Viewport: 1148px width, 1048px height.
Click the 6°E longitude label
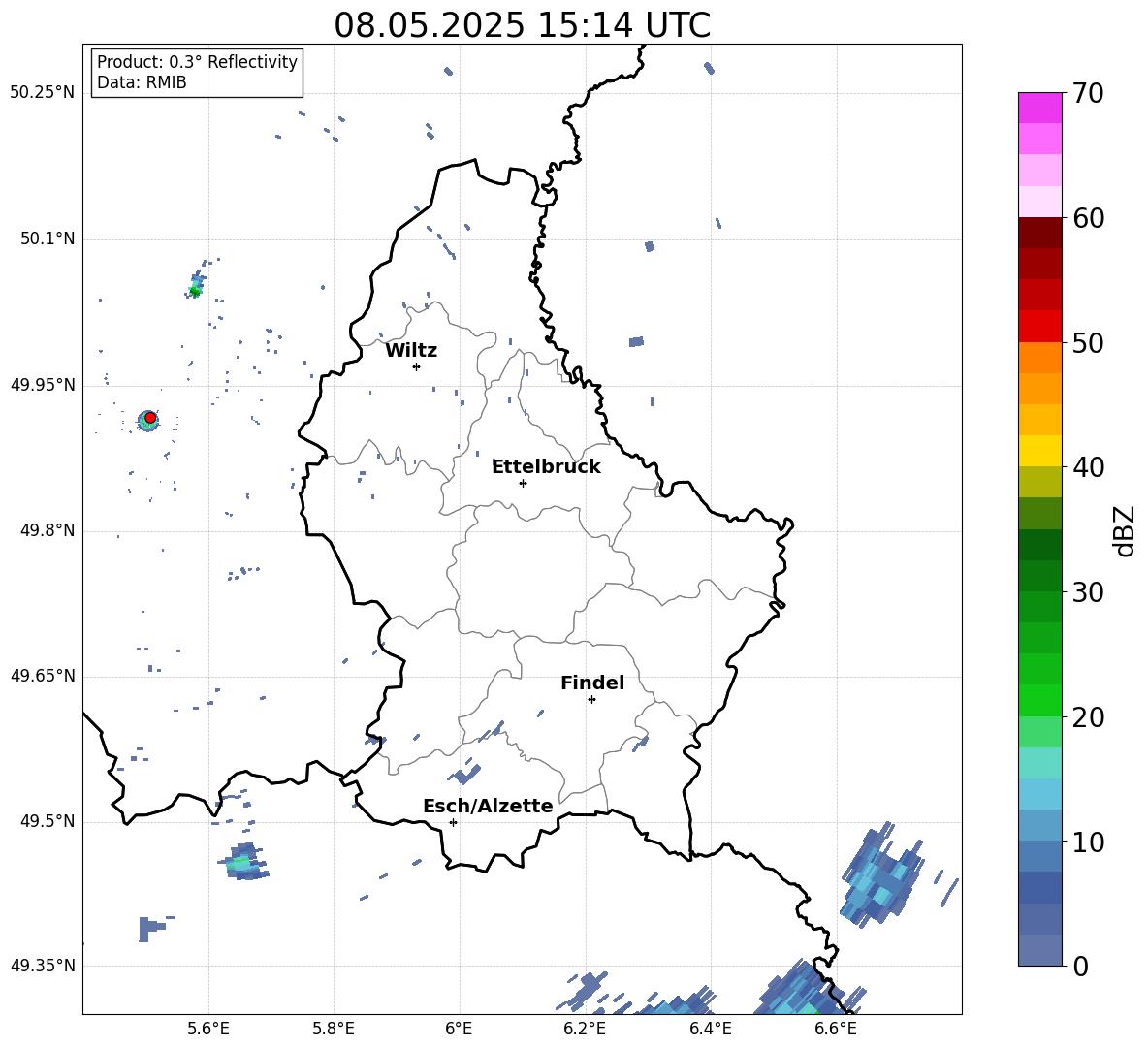(x=459, y=1029)
